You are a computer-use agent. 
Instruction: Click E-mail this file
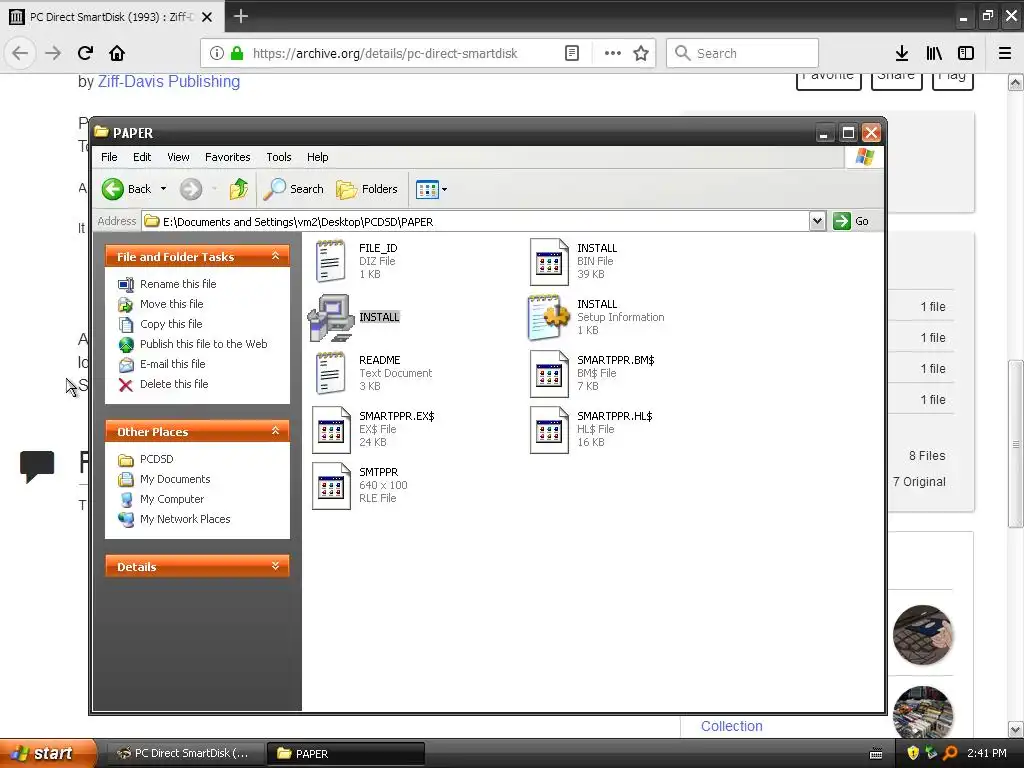pyautogui.click(x=172, y=364)
